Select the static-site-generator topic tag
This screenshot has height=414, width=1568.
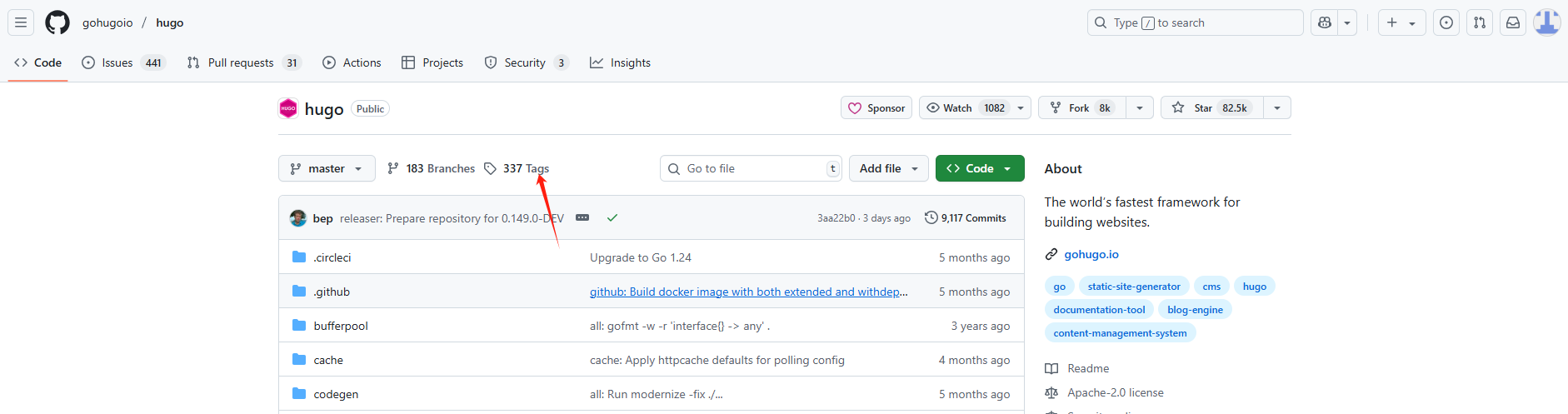[1134, 287]
